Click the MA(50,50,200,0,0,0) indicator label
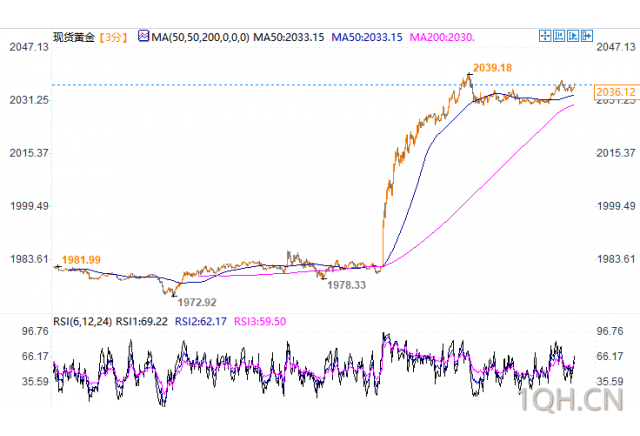 tap(200, 38)
